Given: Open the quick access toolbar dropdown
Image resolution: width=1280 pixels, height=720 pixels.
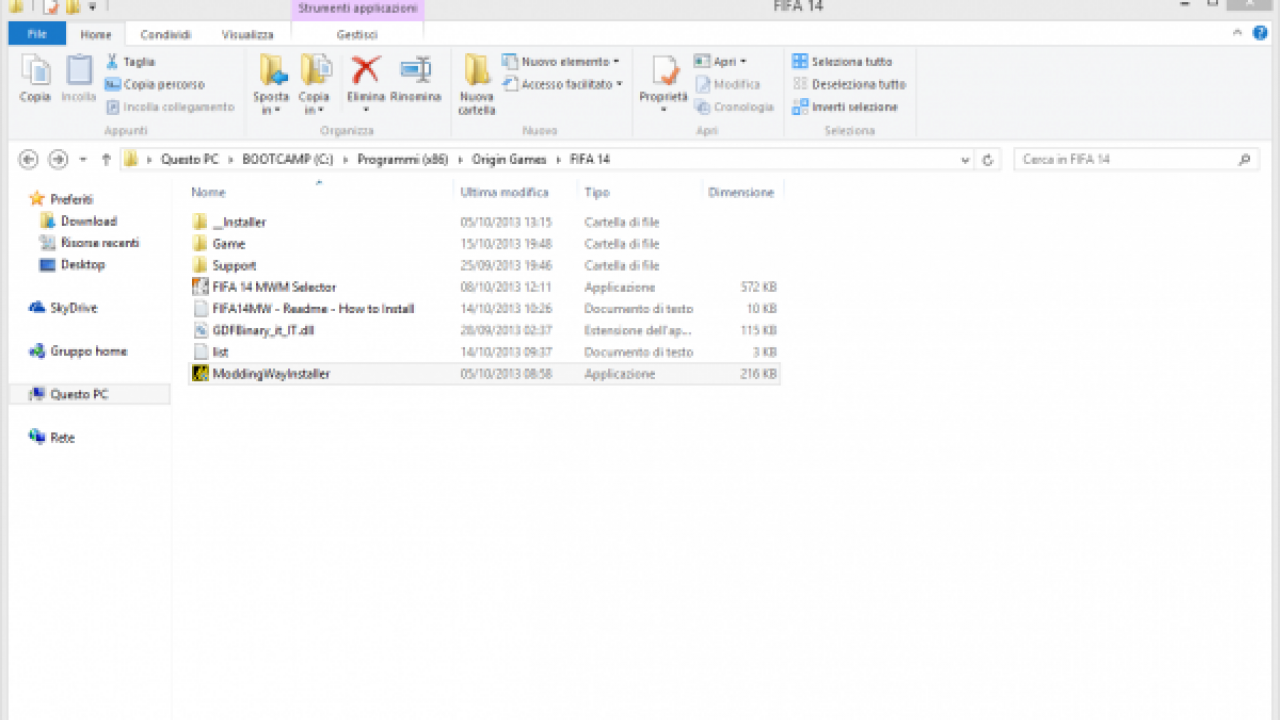Looking at the screenshot, I should pyautogui.click(x=92, y=7).
